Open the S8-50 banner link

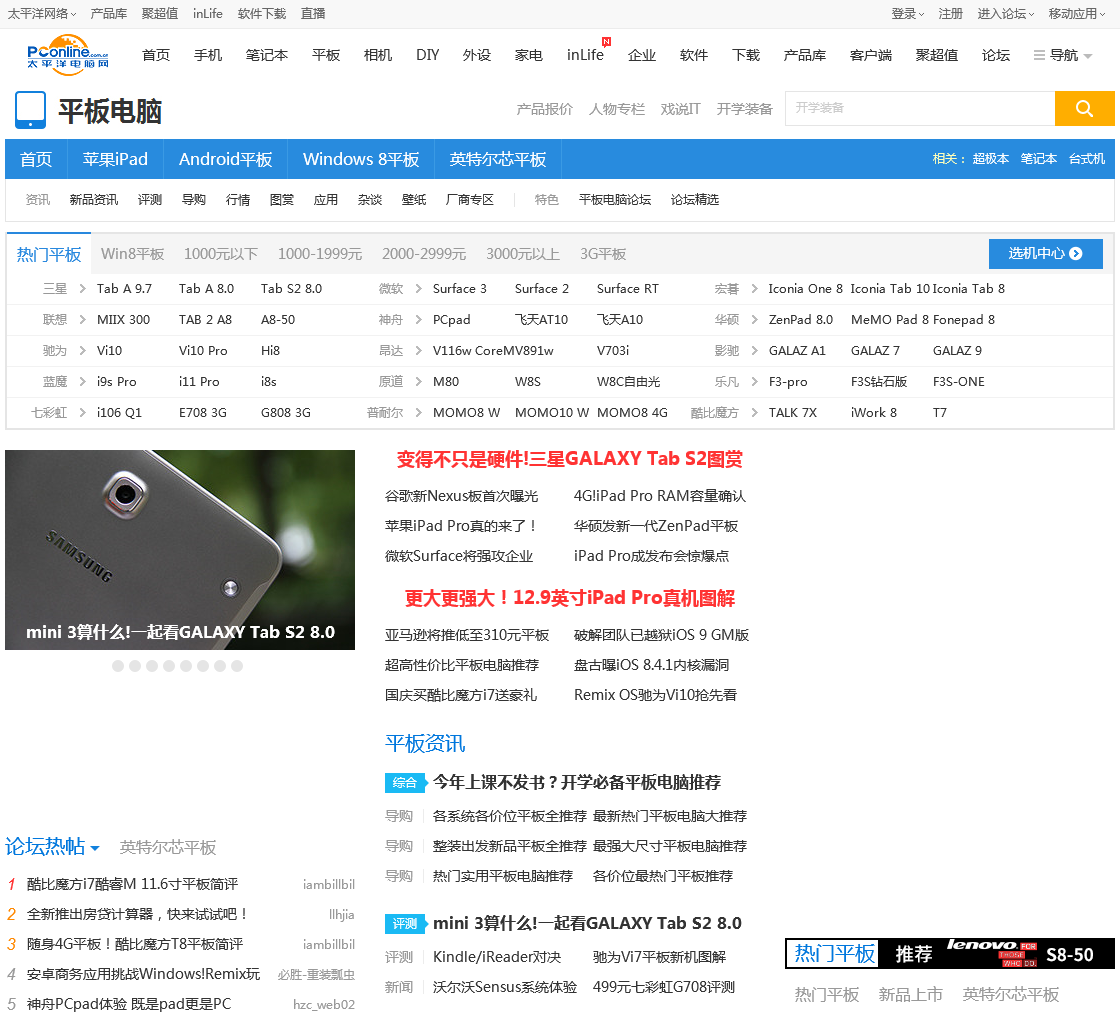[1069, 954]
